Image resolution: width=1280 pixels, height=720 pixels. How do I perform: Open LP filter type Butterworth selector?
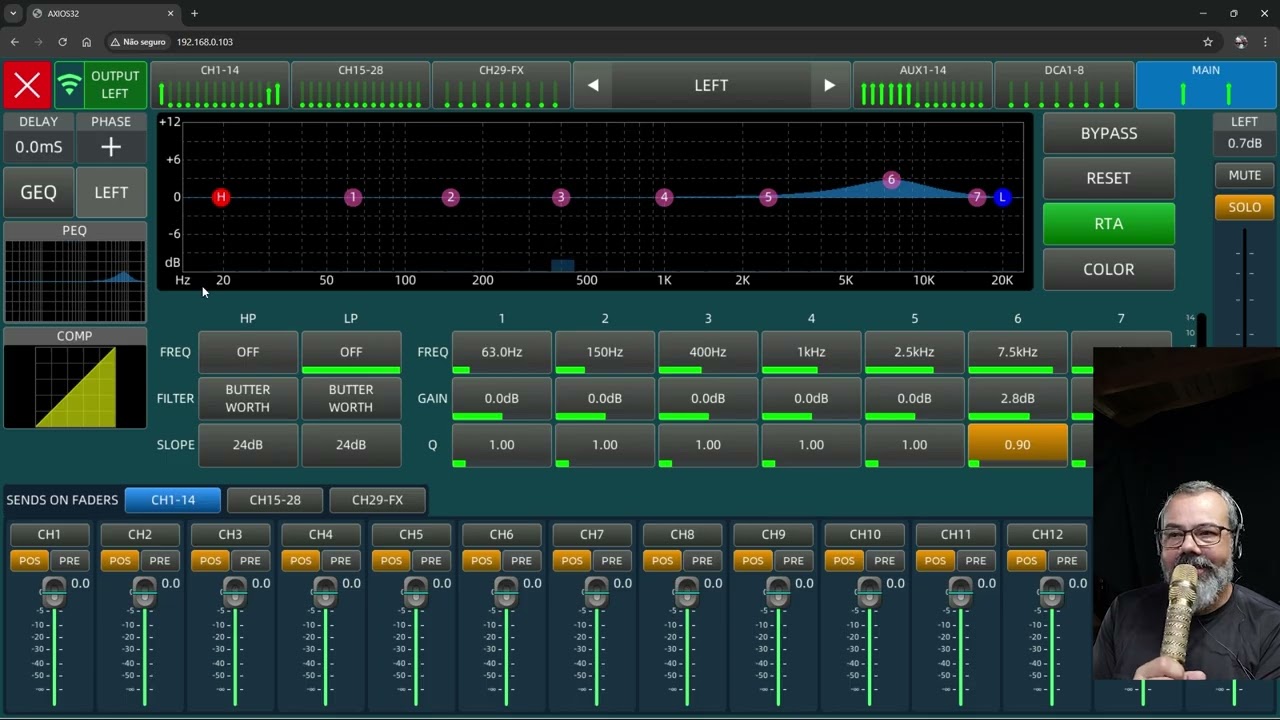351,398
